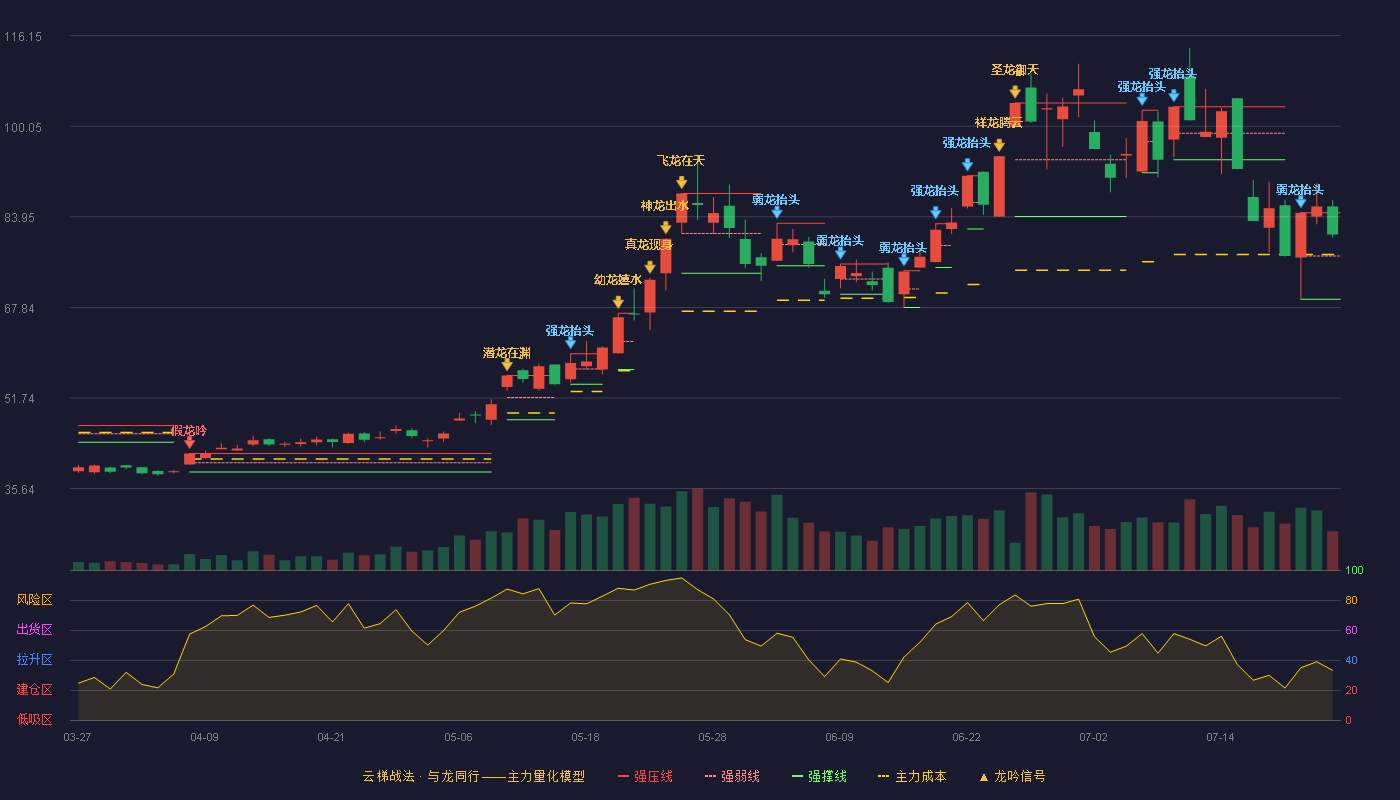Click the 05-28 date axis label

tap(712, 737)
